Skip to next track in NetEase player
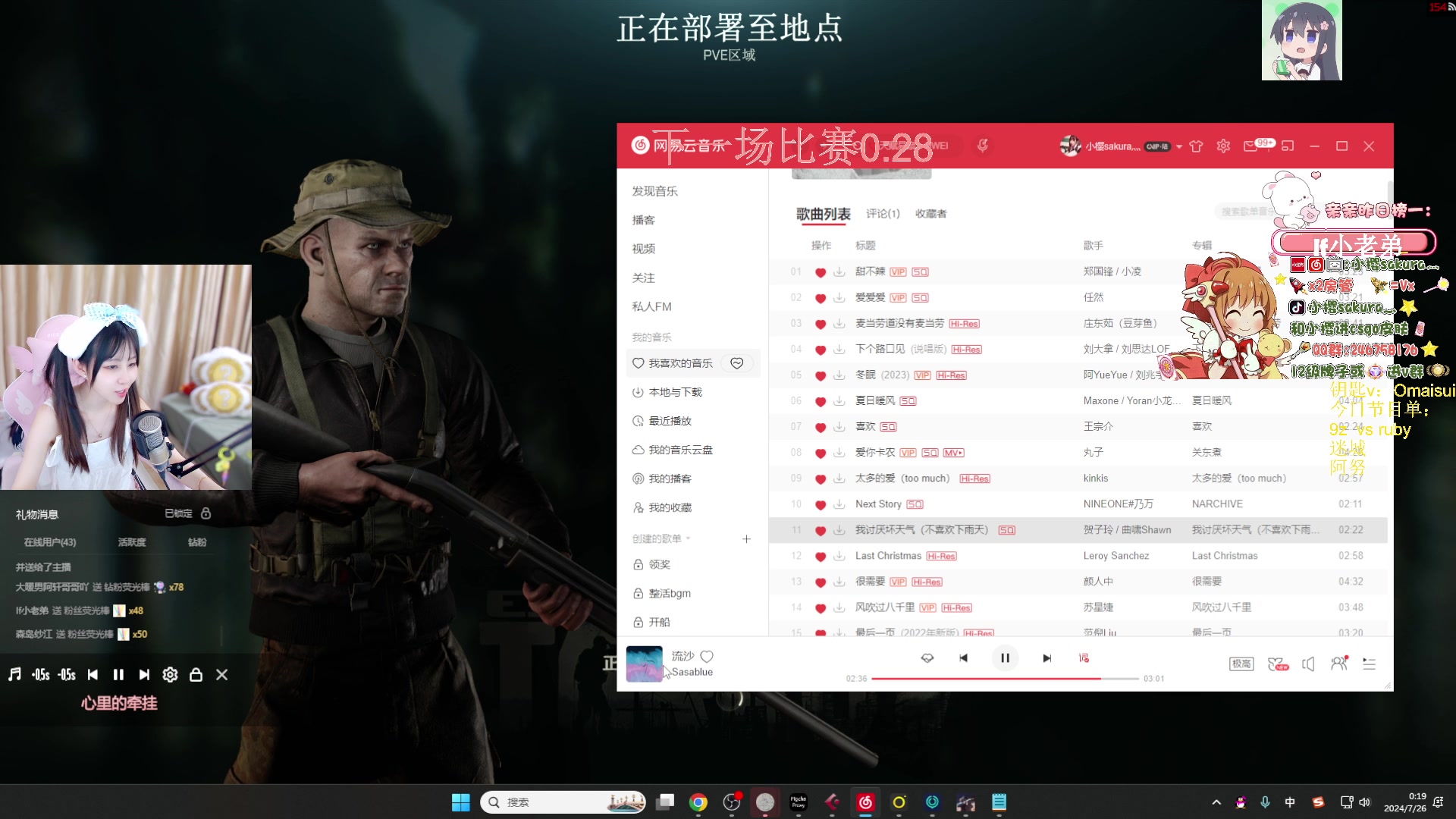 coord(1046,658)
